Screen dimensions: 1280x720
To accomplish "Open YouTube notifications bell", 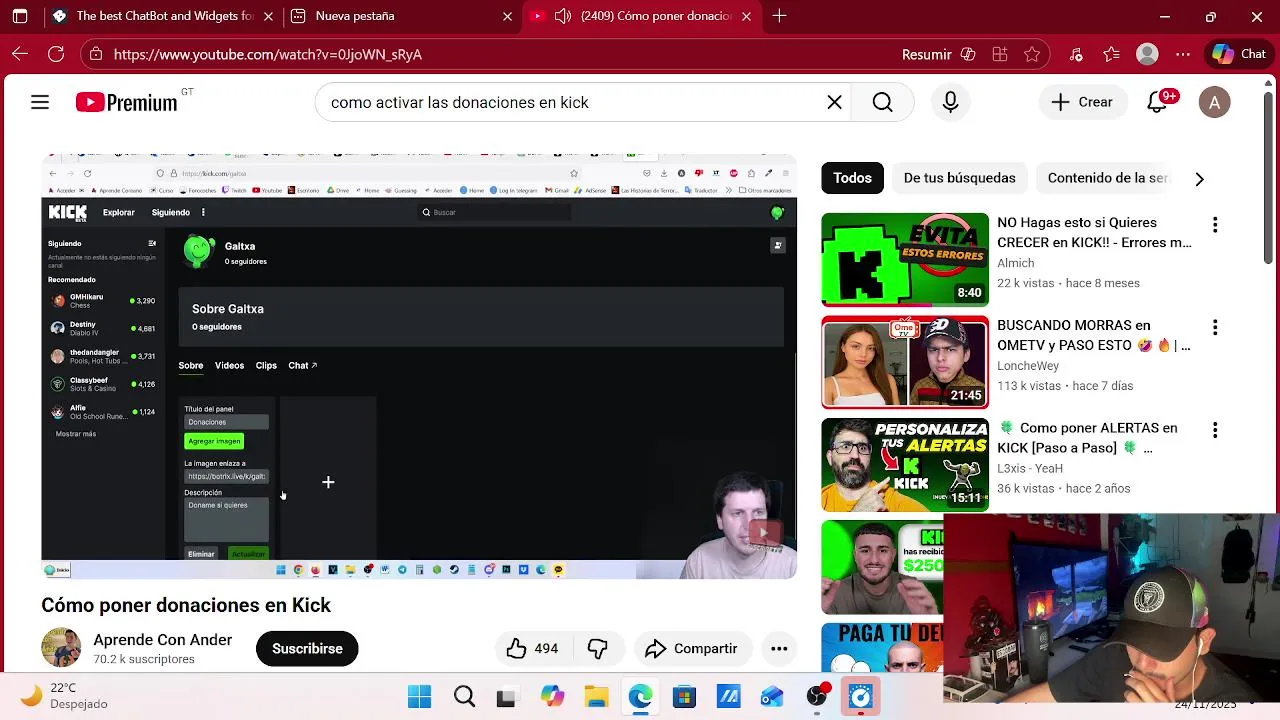I will click(1157, 102).
